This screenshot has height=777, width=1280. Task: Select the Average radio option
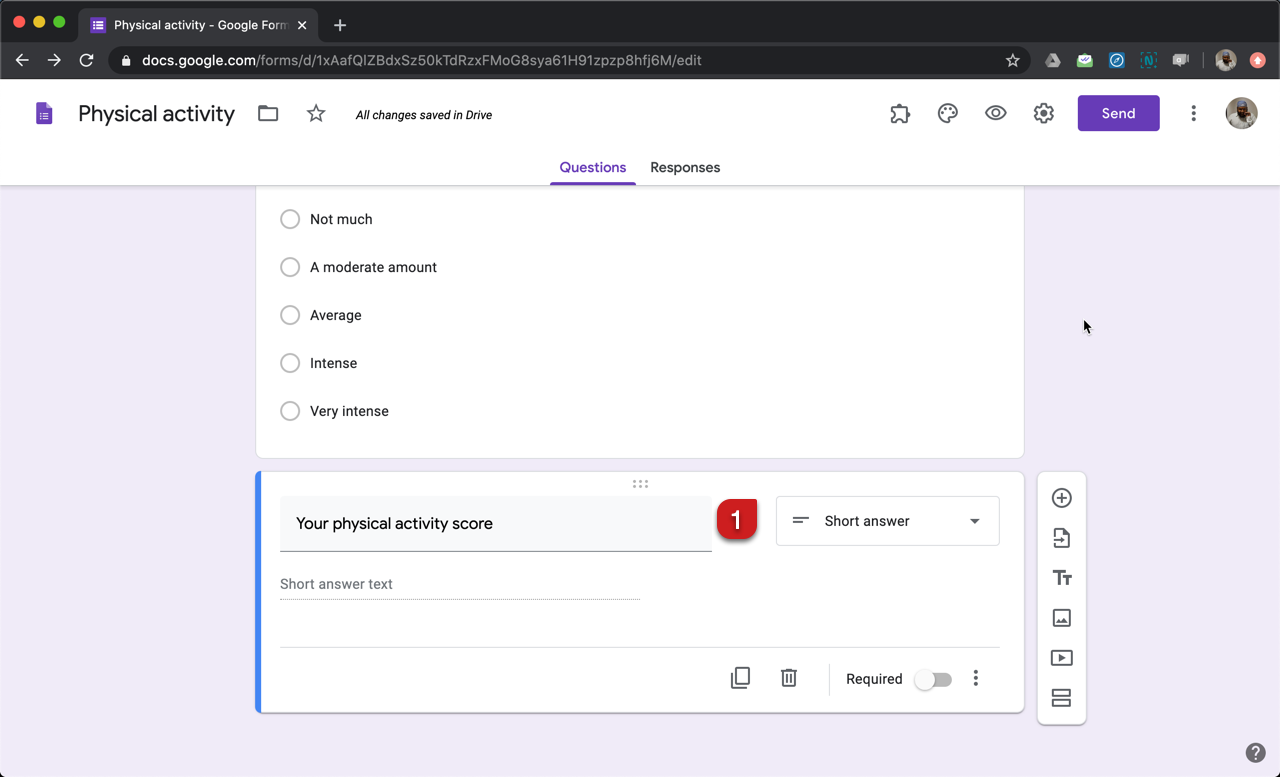click(290, 315)
